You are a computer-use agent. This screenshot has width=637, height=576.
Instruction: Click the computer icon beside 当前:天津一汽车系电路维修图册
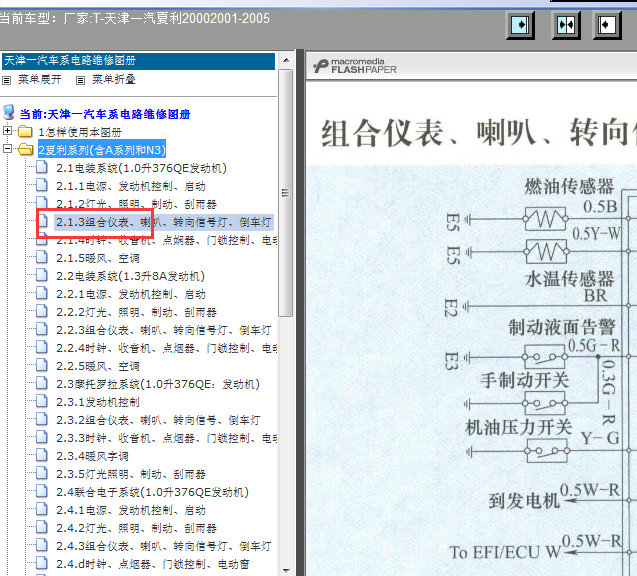[x=9, y=113]
